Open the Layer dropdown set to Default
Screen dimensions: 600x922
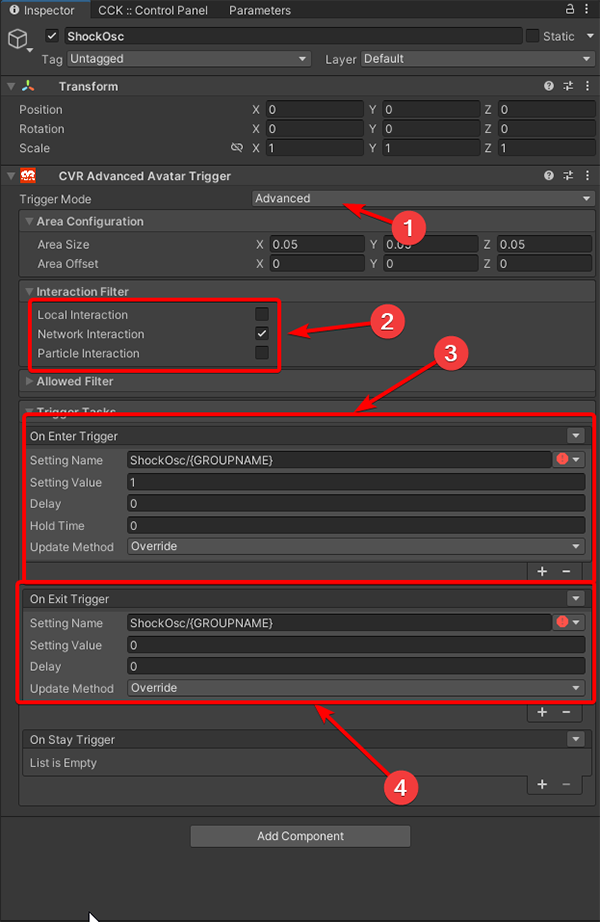(476, 59)
